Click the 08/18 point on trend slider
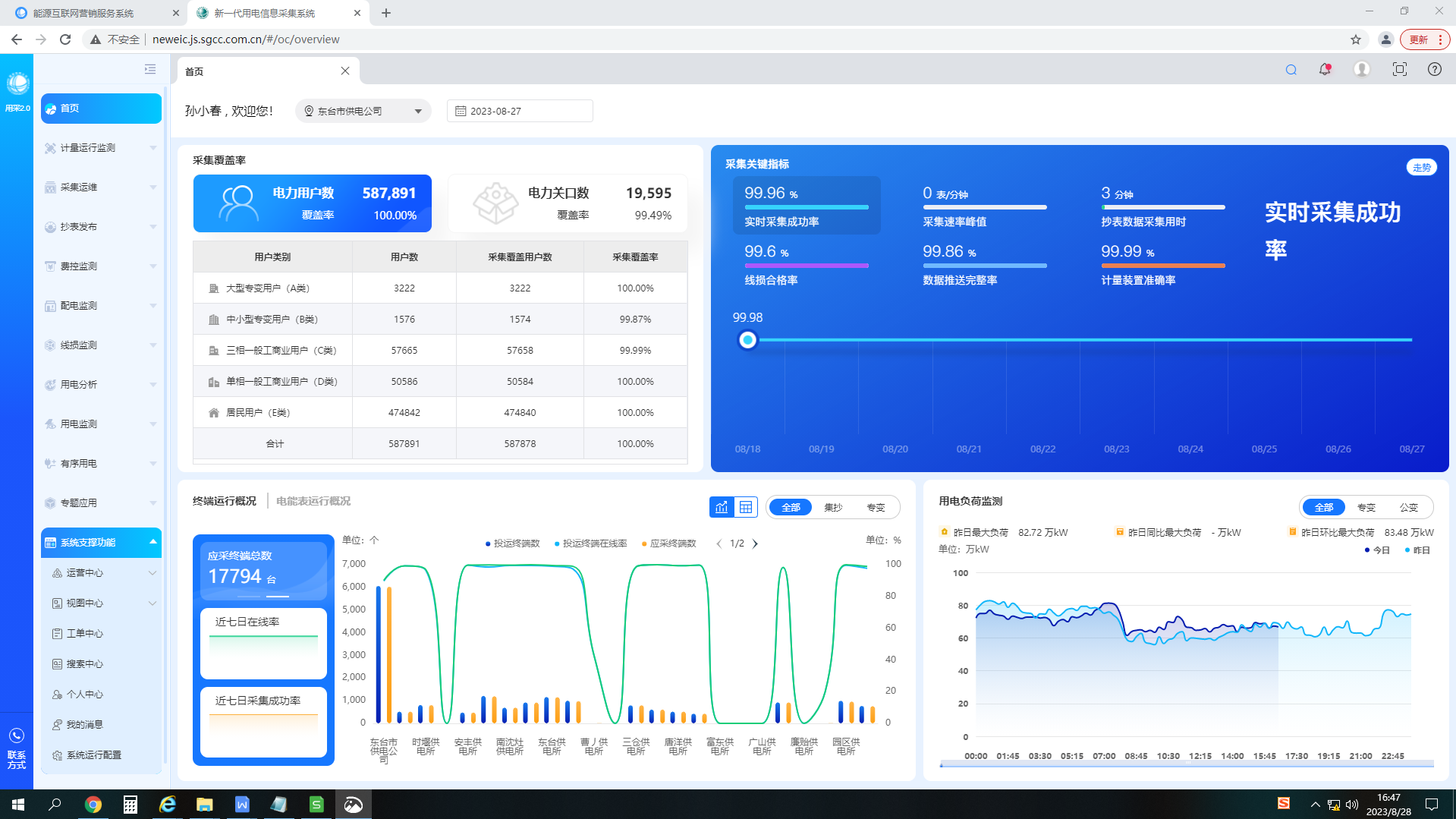Viewport: 1456px width, 819px height. [747, 340]
